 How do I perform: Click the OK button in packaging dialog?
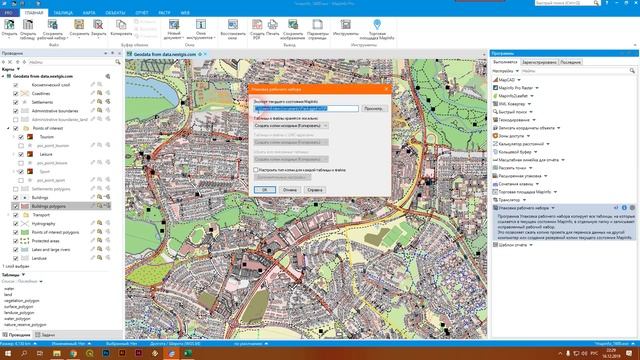pos(264,190)
